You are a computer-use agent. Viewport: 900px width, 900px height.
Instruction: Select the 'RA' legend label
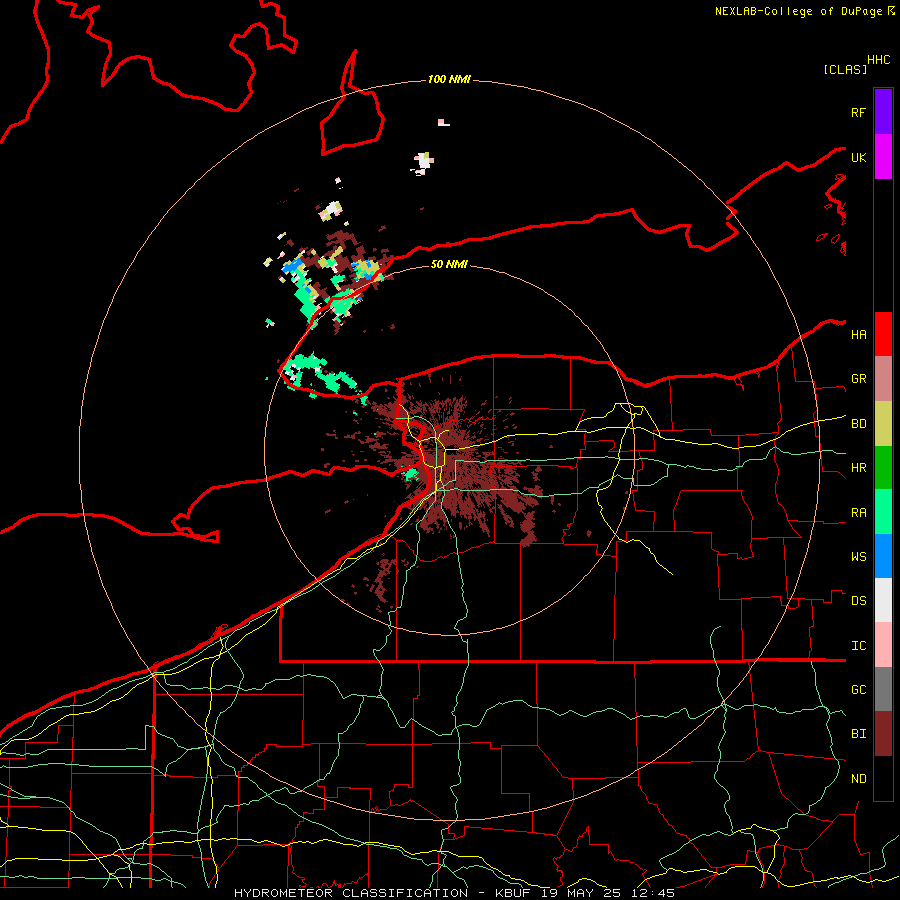[858, 513]
